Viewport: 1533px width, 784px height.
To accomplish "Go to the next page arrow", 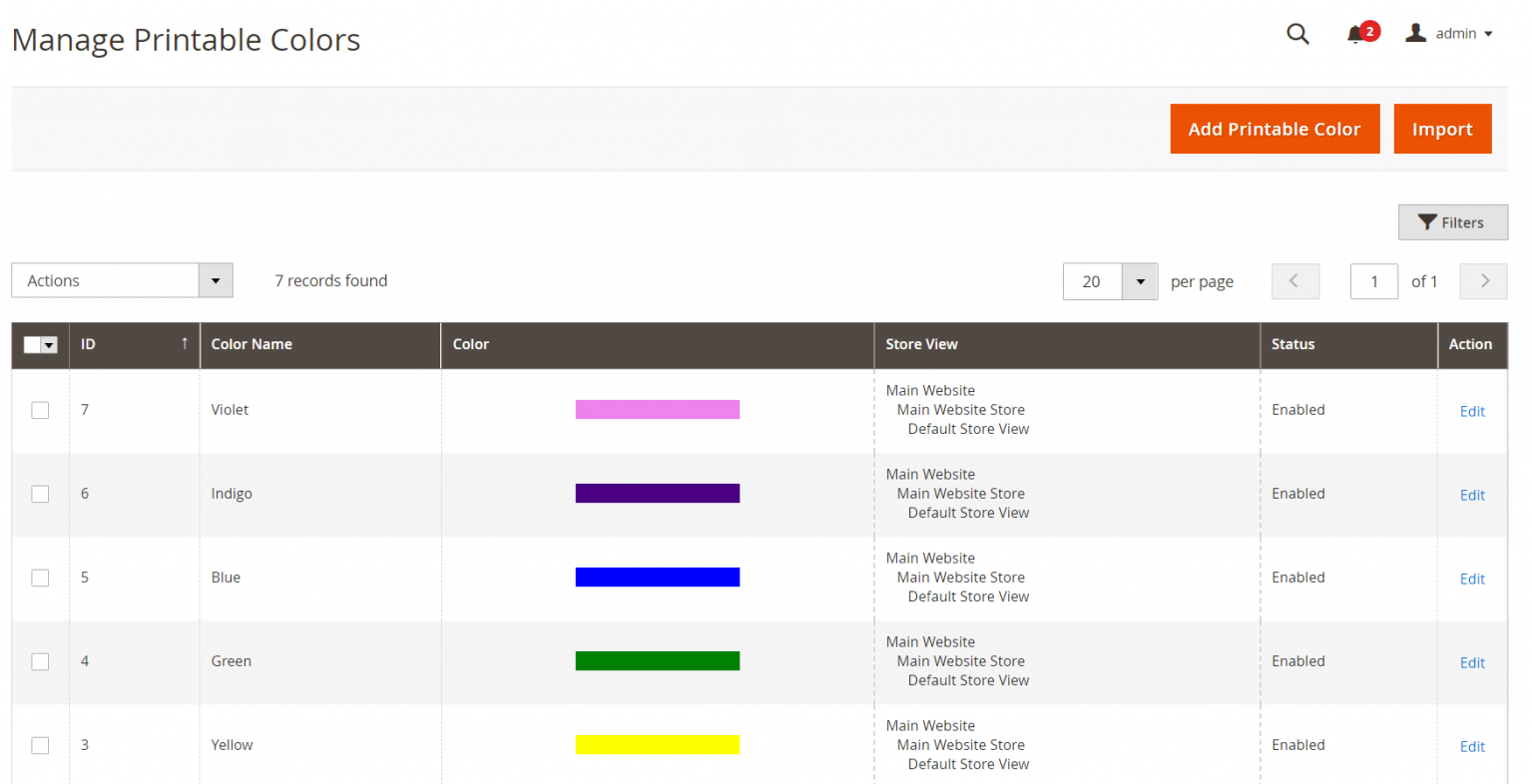I will tap(1483, 281).
